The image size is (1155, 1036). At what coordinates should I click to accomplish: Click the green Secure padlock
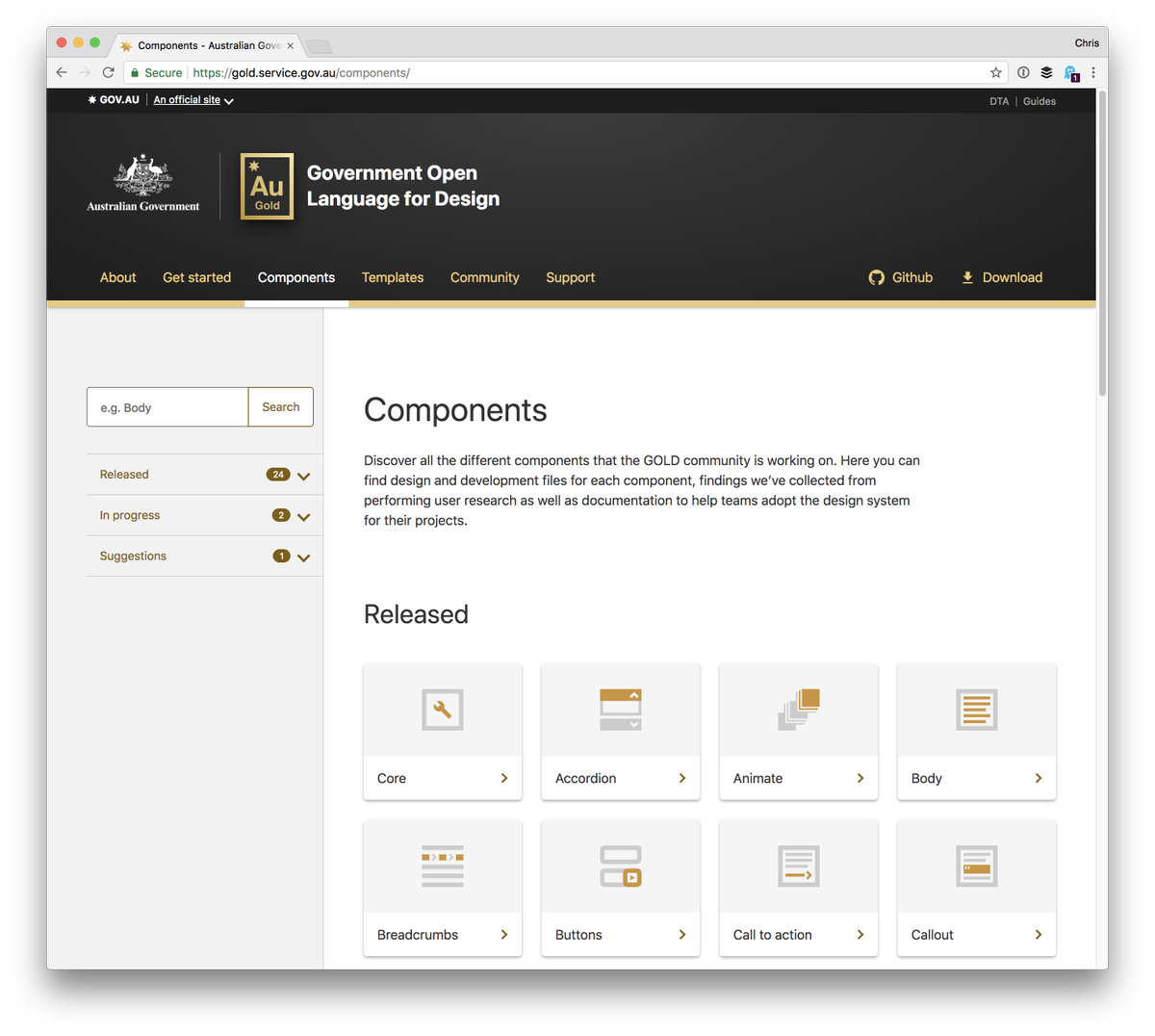click(x=135, y=73)
